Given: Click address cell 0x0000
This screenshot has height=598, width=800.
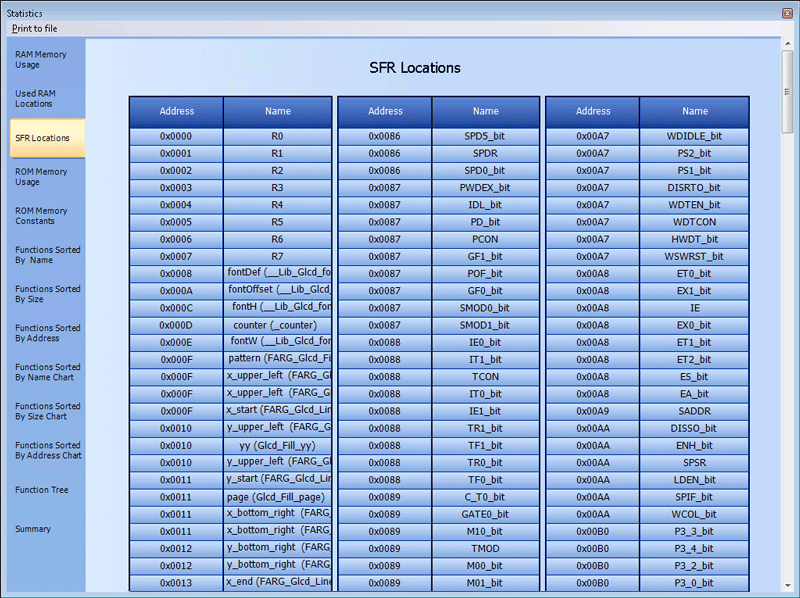Looking at the screenshot, I should coord(177,136).
